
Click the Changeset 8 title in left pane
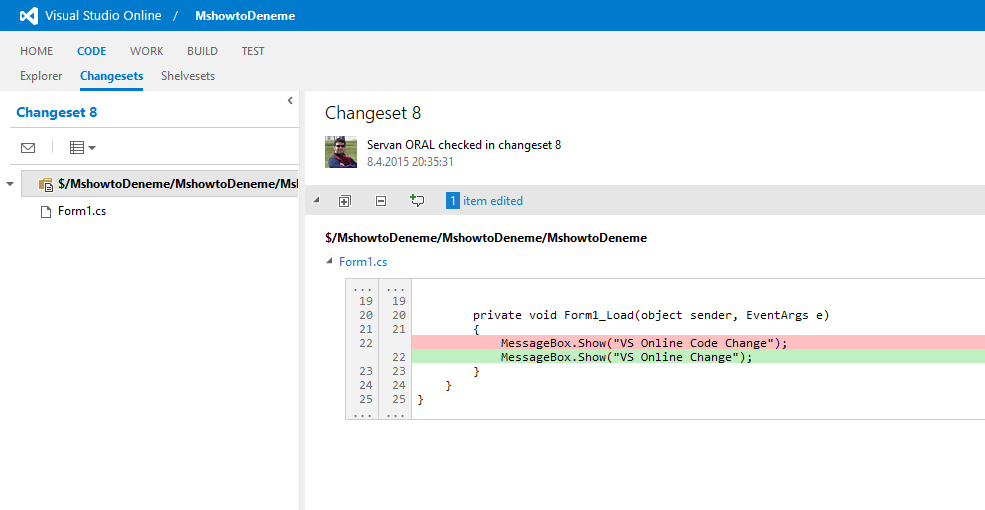pyautogui.click(x=57, y=112)
